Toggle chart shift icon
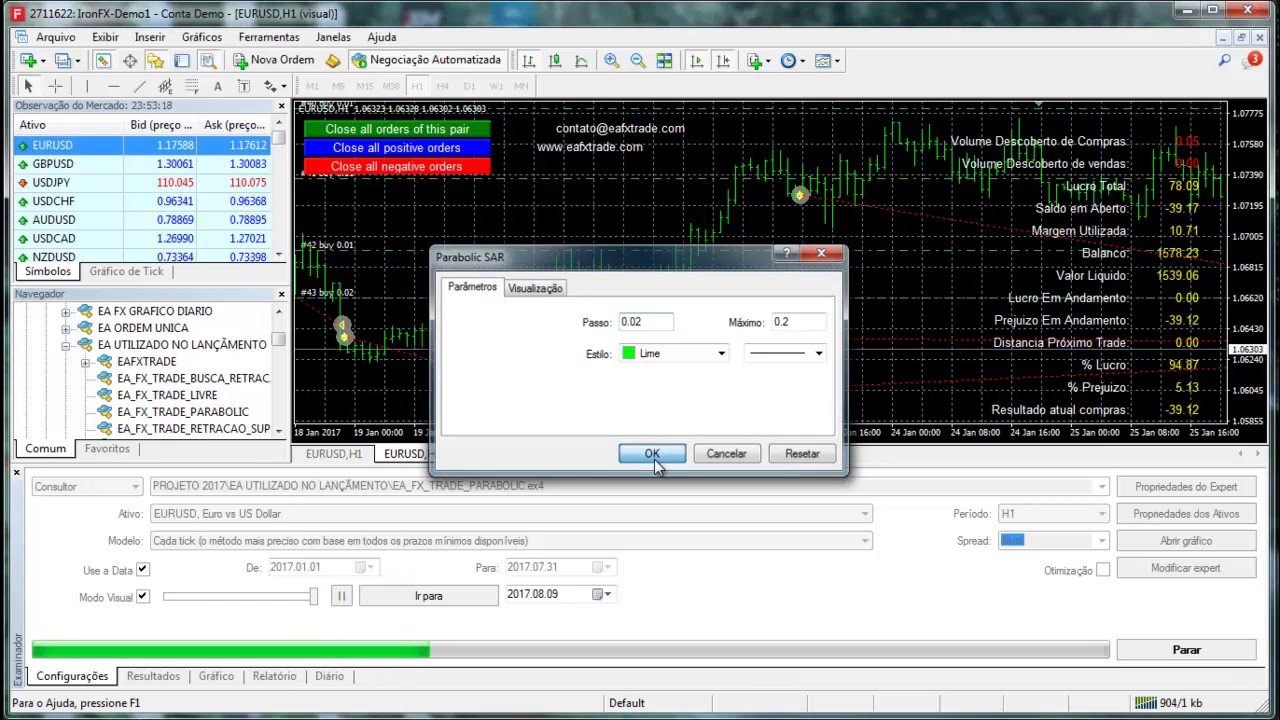 coord(723,61)
